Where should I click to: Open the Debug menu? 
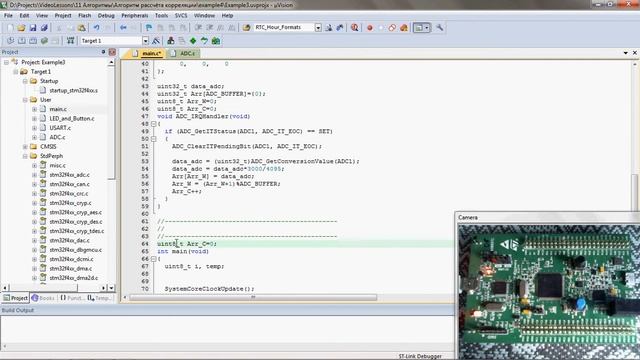click(x=106, y=16)
